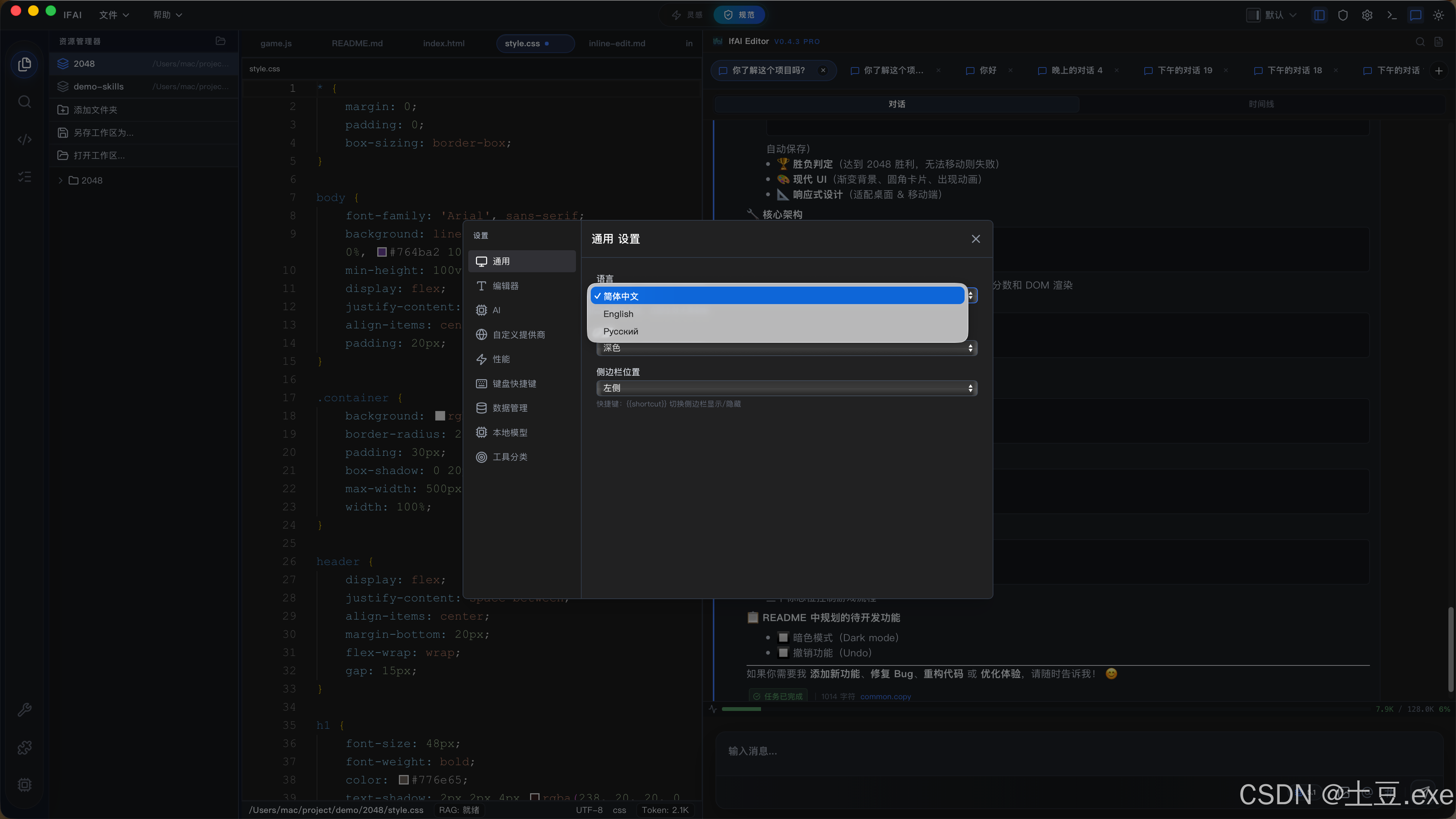Click the #764ba2 color swatch in code
This screenshot has width=1456, height=819.
click(382, 252)
